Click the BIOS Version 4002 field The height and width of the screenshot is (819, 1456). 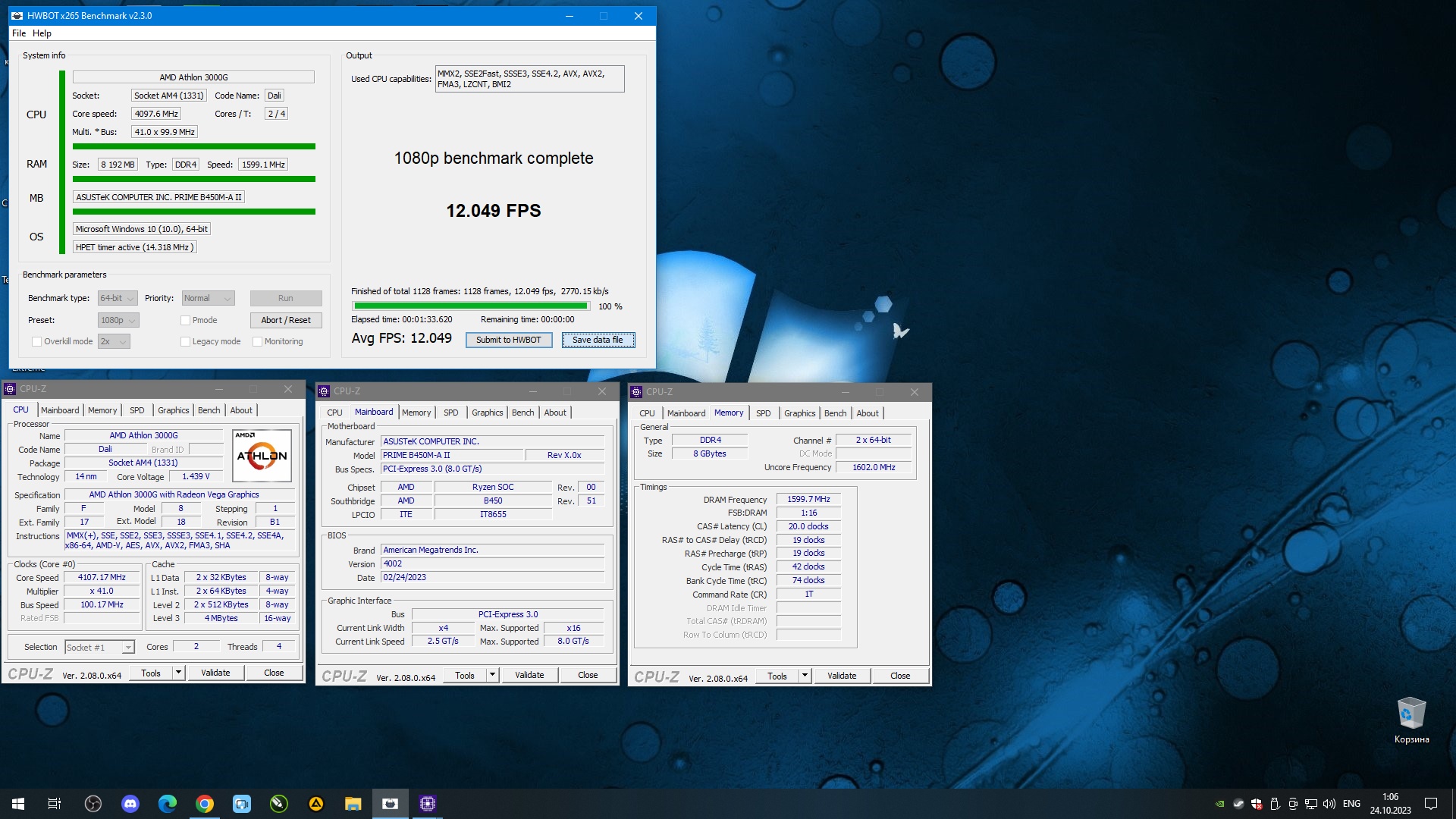tap(493, 563)
